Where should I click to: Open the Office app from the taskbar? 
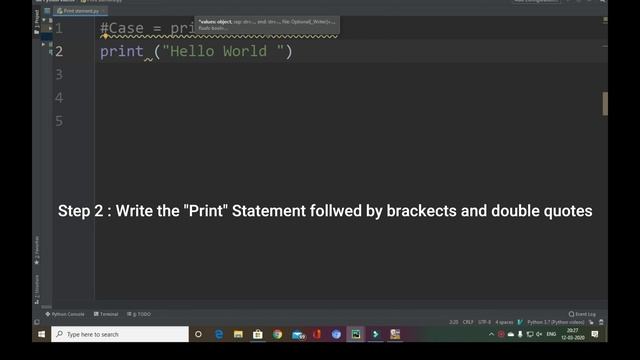click(317, 334)
